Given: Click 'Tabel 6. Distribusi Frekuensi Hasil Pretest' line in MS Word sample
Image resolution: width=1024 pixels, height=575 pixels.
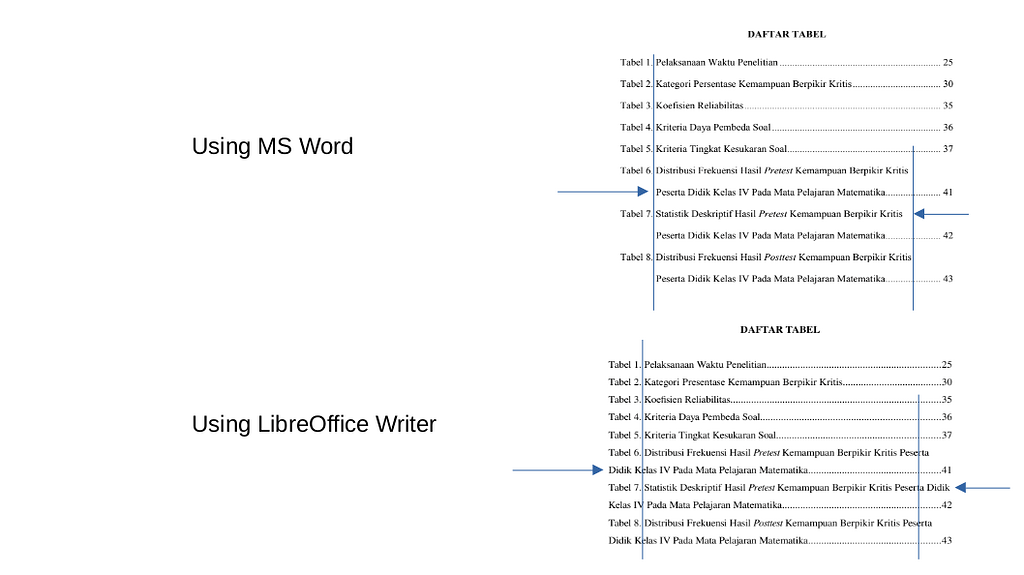Looking at the screenshot, I should click(764, 171).
